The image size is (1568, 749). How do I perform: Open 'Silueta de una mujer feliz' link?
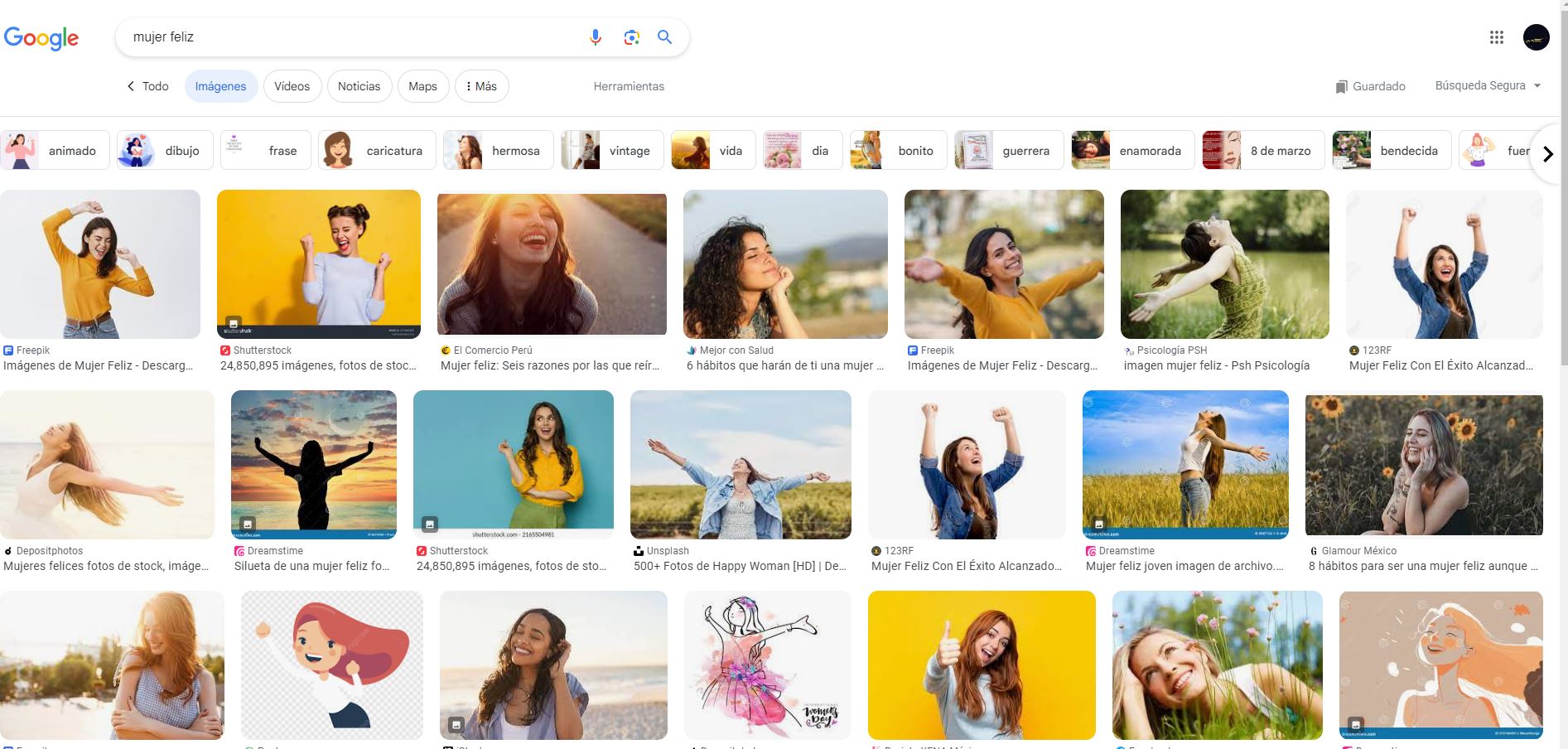click(312, 566)
